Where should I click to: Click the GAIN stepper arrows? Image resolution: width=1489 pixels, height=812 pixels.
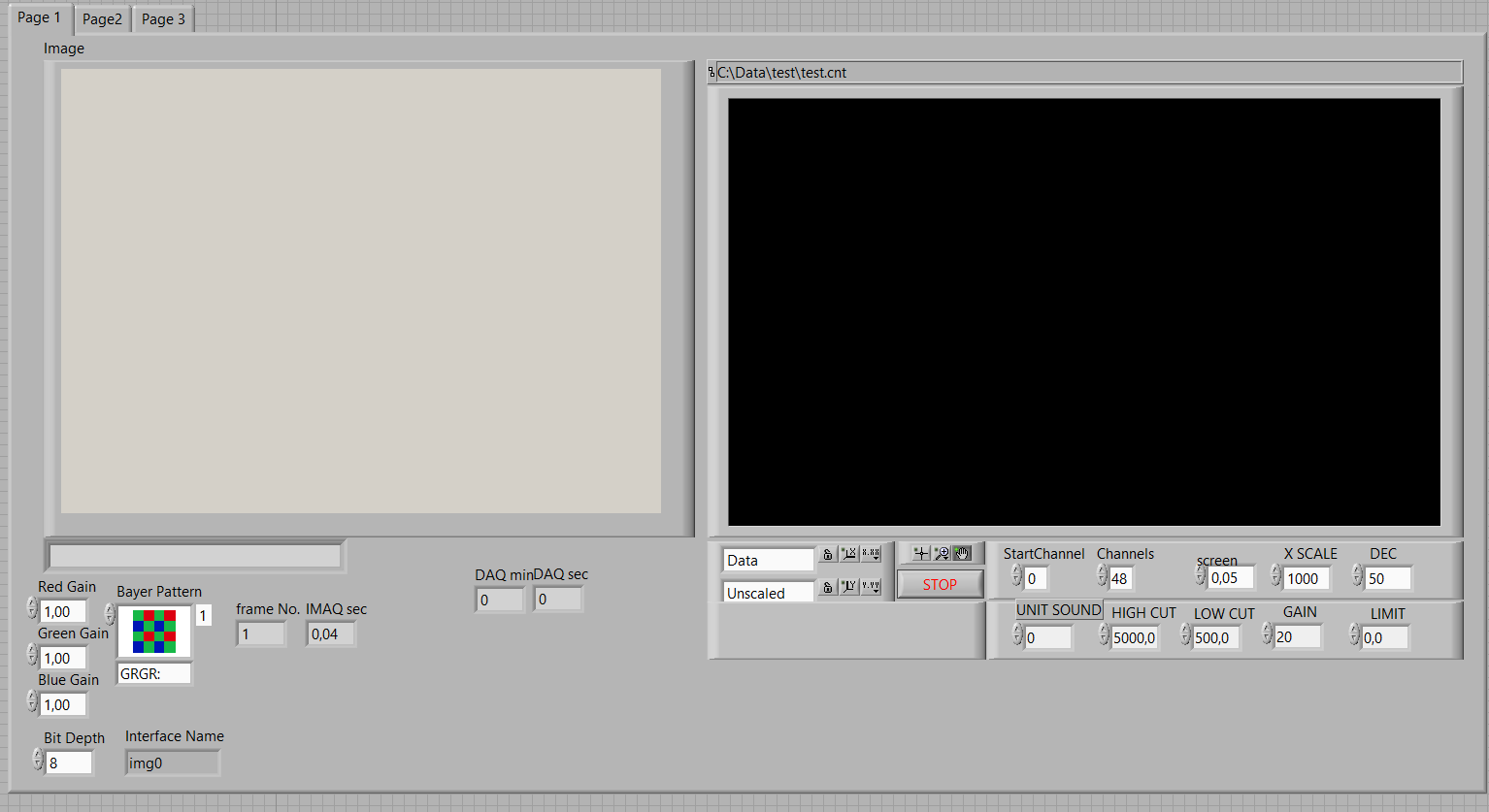pos(1267,634)
